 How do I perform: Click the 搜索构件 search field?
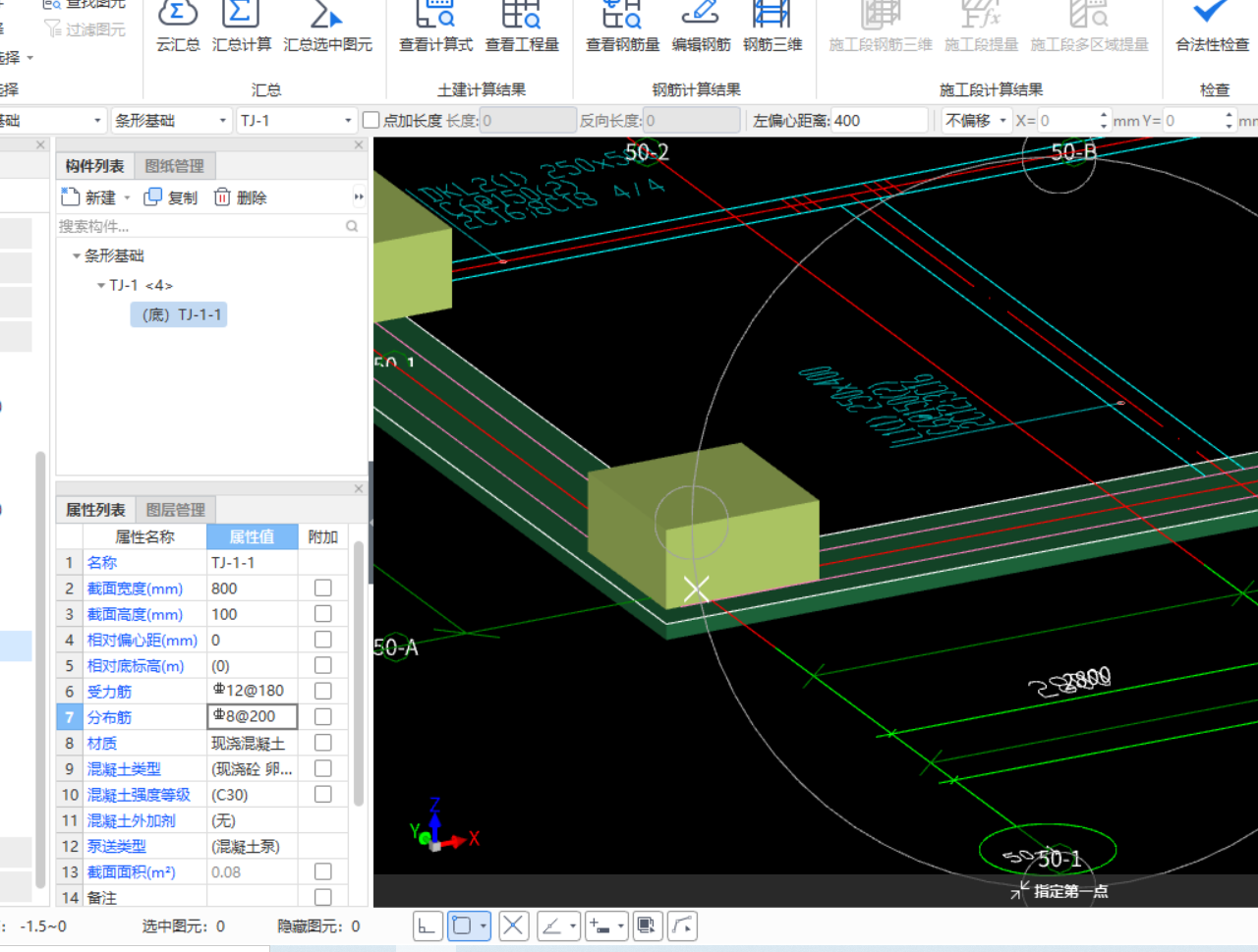[x=200, y=226]
